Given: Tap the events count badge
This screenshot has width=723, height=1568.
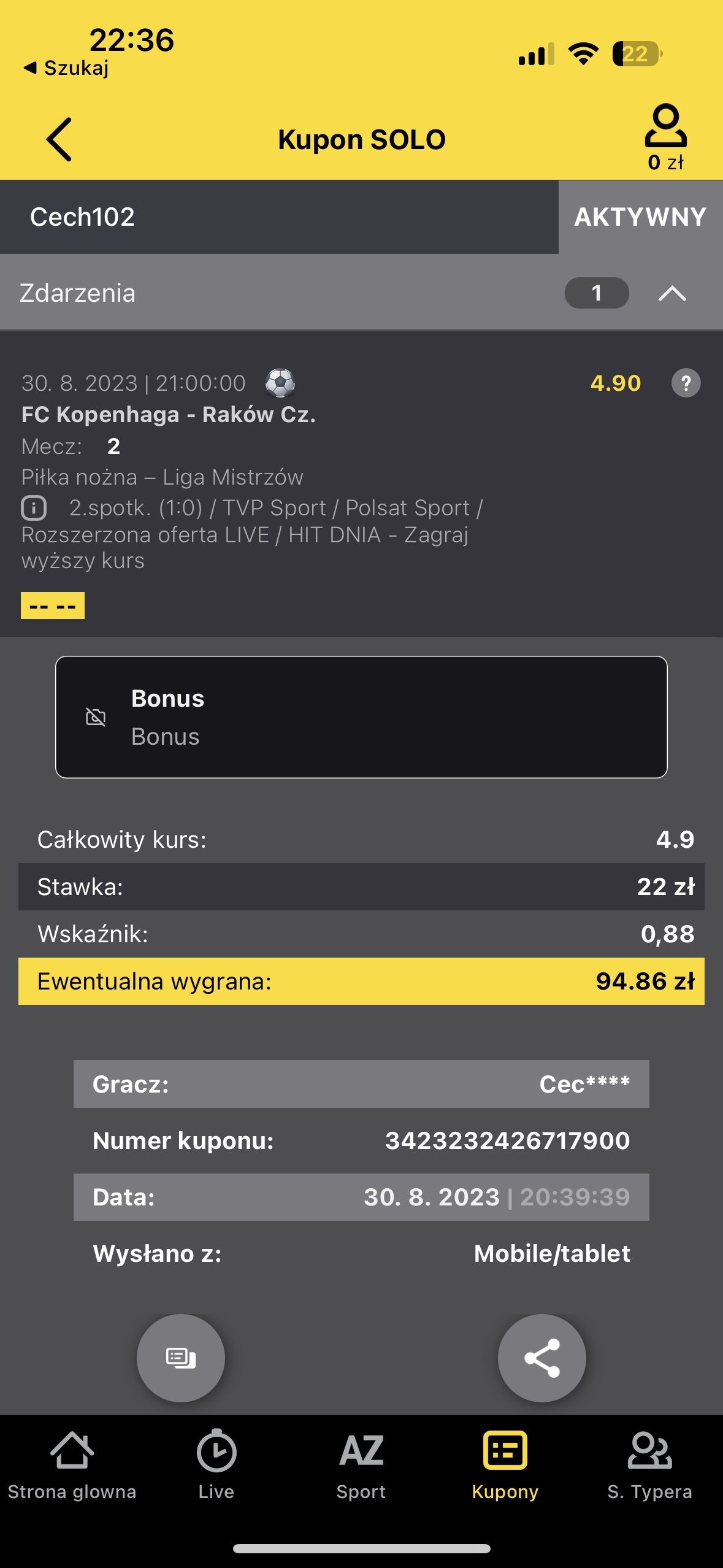Looking at the screenshot, I should tap(596, 293).
